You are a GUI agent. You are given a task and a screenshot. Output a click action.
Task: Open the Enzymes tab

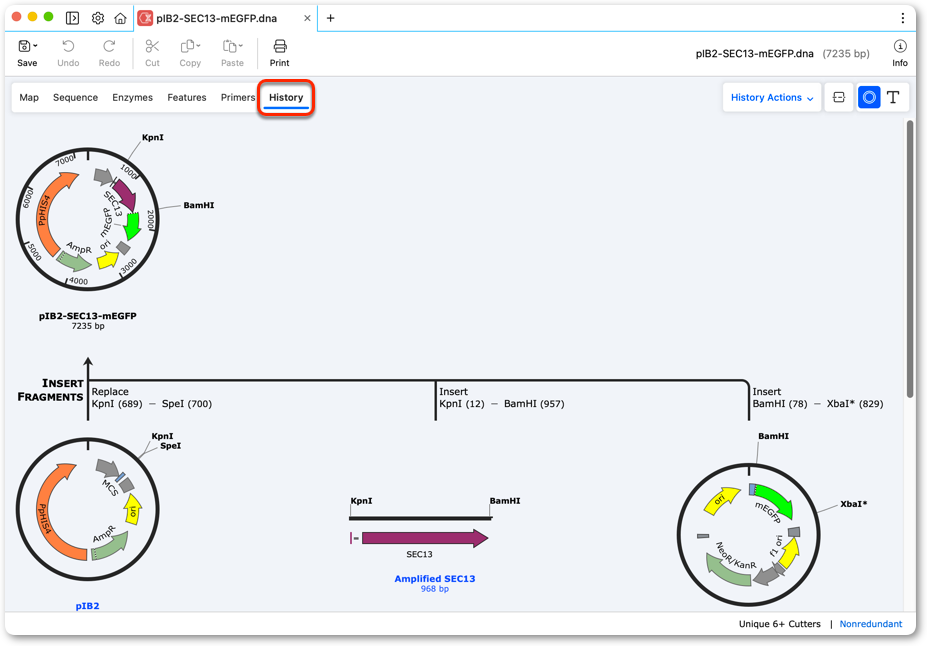pyautogui.click(x=132, y=98)
